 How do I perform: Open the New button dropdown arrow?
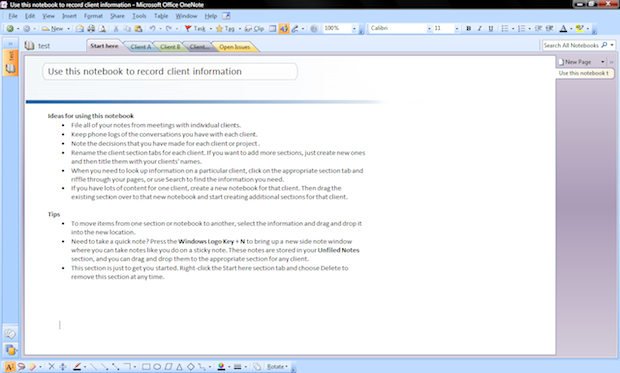(x=68, y=28)
